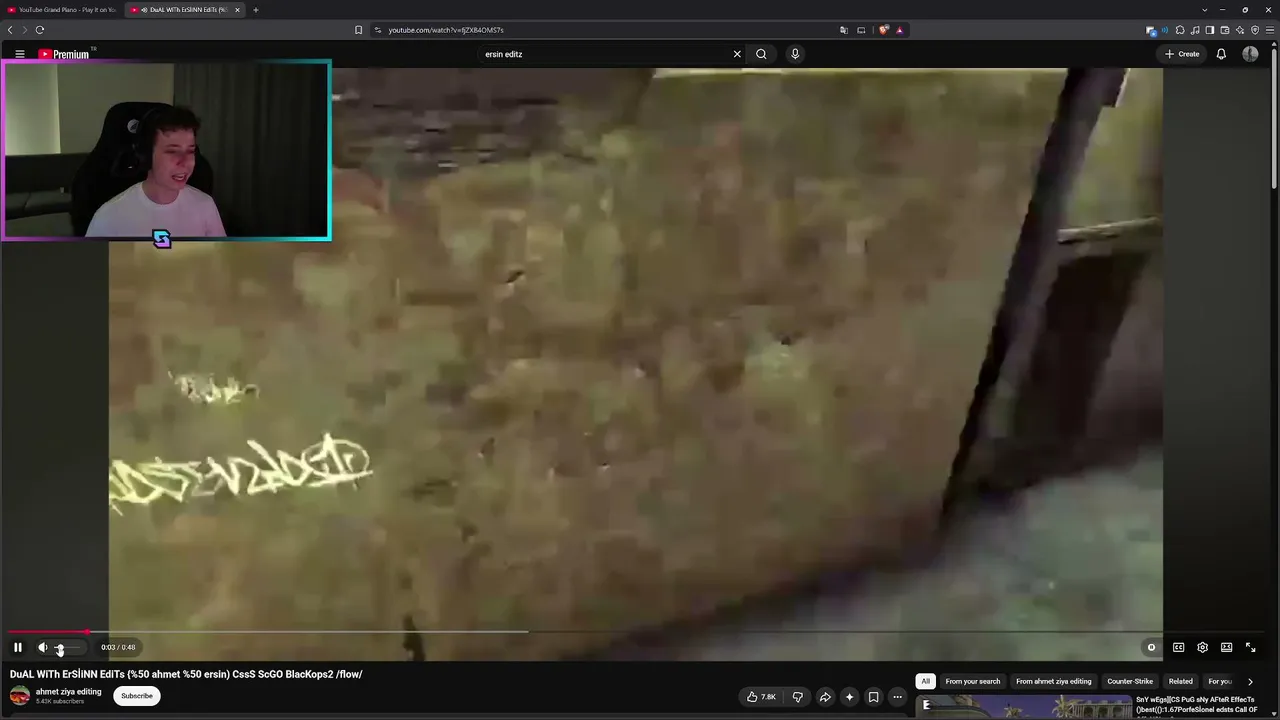Adjust the player volume slider
Screen dimensions: 1280x720
pos(69,648)
